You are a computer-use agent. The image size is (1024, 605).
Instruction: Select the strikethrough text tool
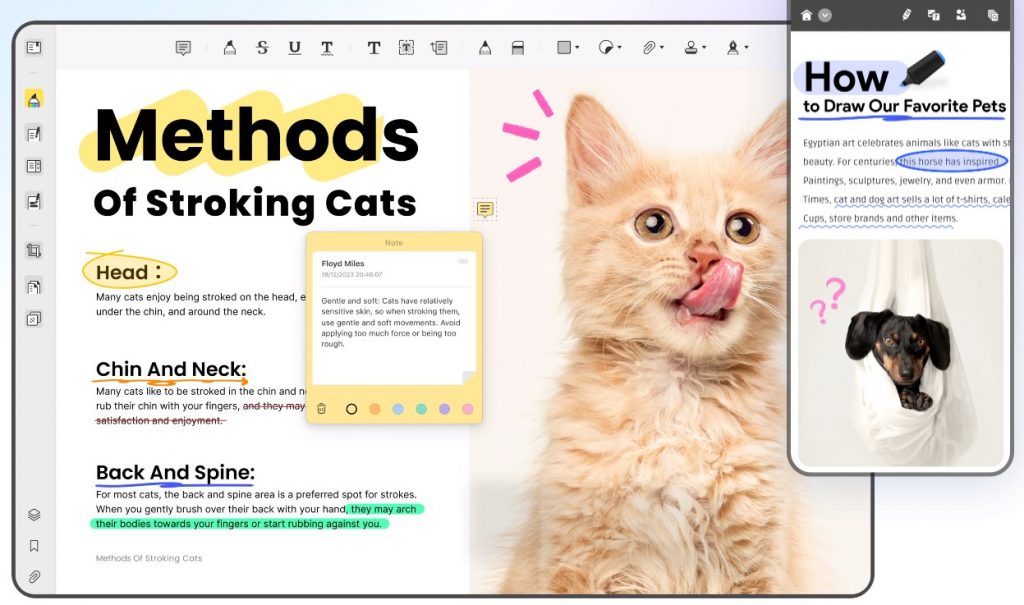[263, 48]
